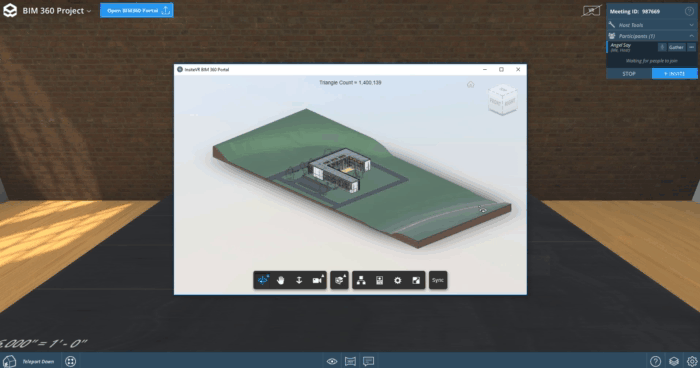700x368 pixels.
Task: Open the comments speech bubble icon
Action: tap(369, 361)
